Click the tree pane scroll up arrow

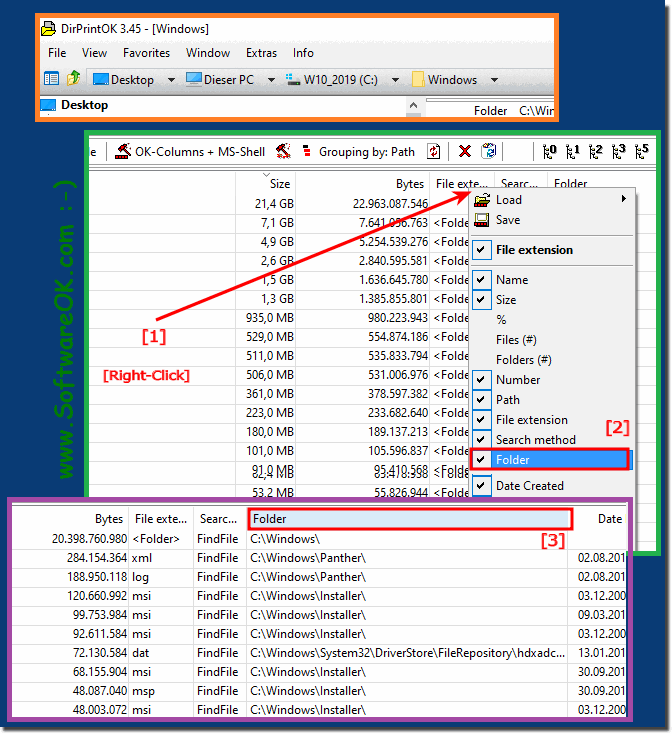[x=413, y=105]
